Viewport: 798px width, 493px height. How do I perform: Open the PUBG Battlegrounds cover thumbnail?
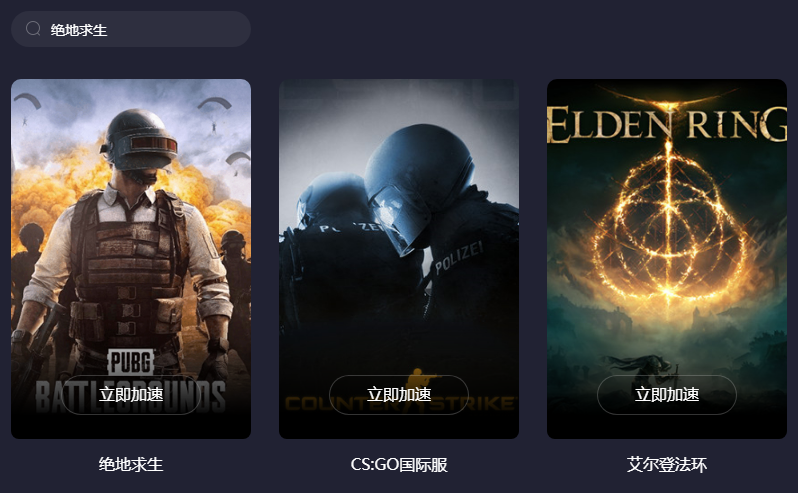[x=131, y=258]
